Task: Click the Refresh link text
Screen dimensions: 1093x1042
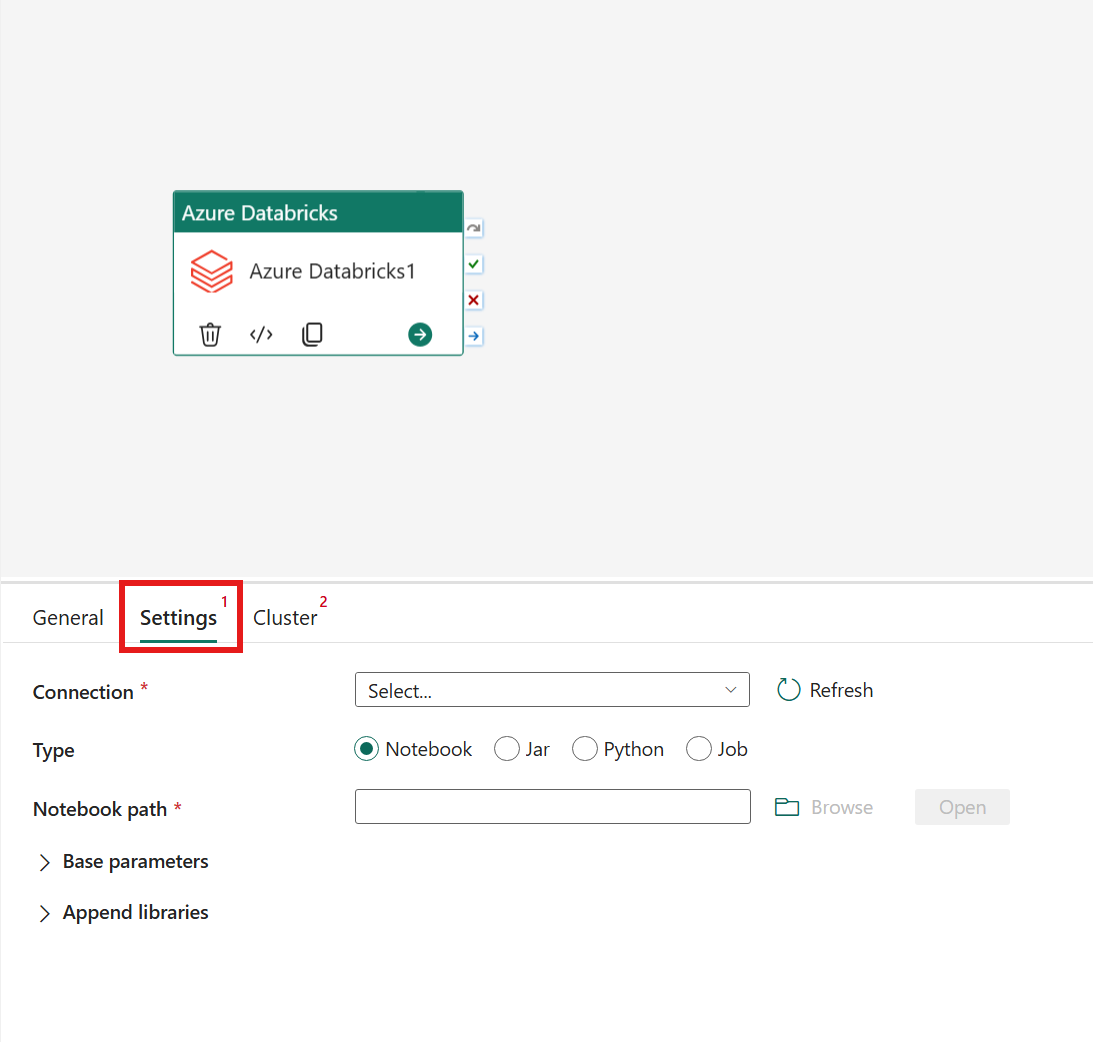Action: [841, 690]
